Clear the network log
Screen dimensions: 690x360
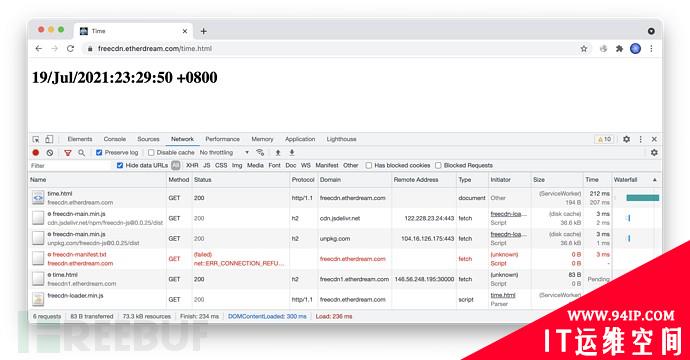[x=50, y=153]
